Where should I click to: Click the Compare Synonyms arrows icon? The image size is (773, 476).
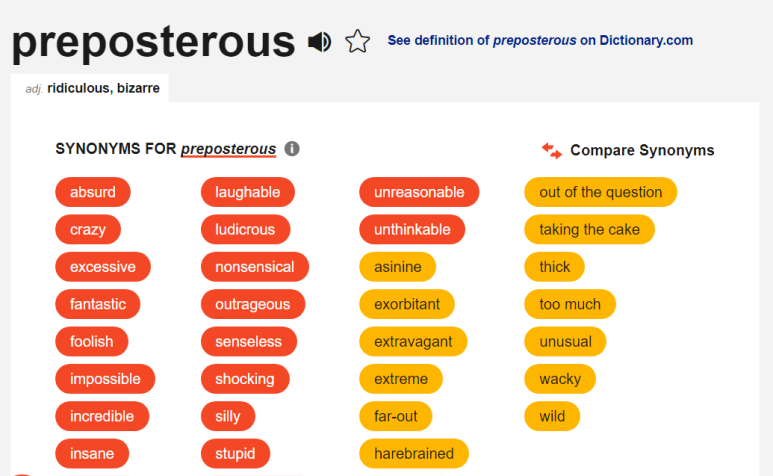click(x=552, y=150)
